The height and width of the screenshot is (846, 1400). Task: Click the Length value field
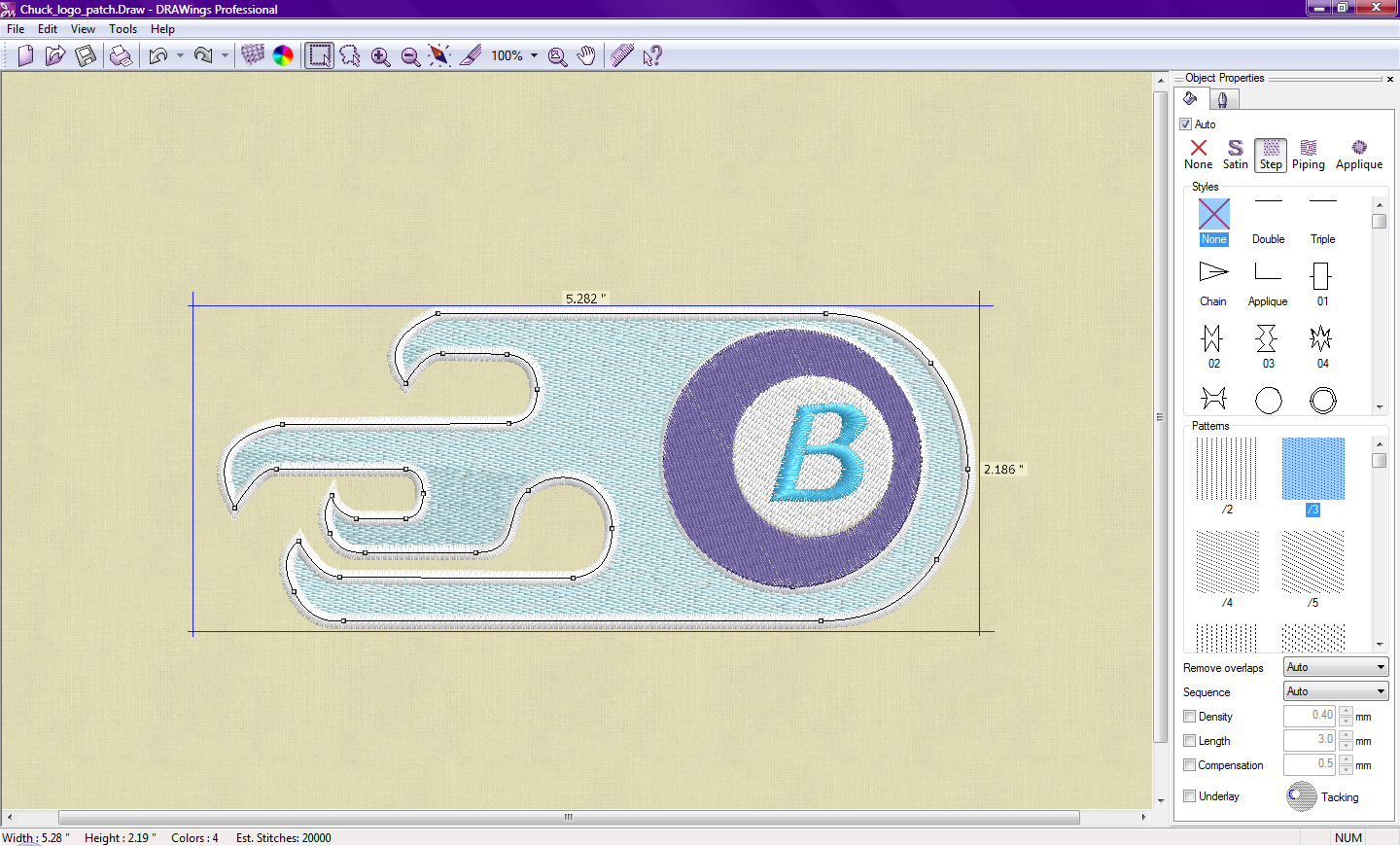click(1310, 740)
